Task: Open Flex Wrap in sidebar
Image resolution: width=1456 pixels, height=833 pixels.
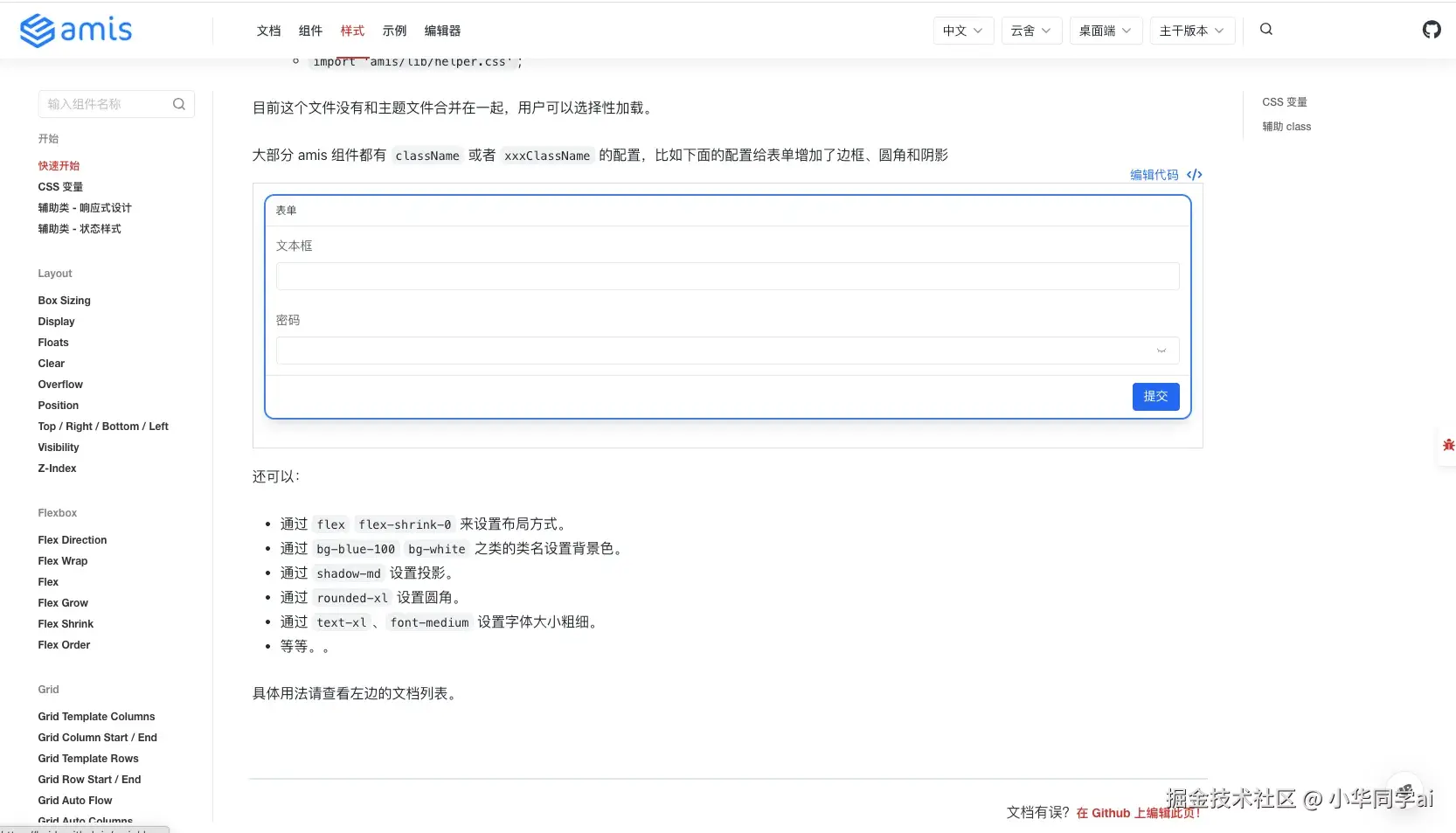Action: coord(63,561)
